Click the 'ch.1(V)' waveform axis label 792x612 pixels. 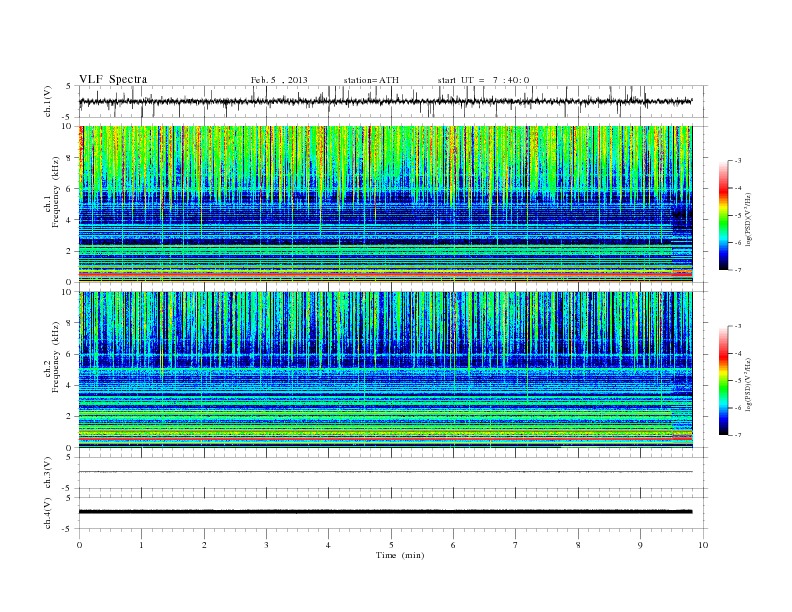[48, 100]
